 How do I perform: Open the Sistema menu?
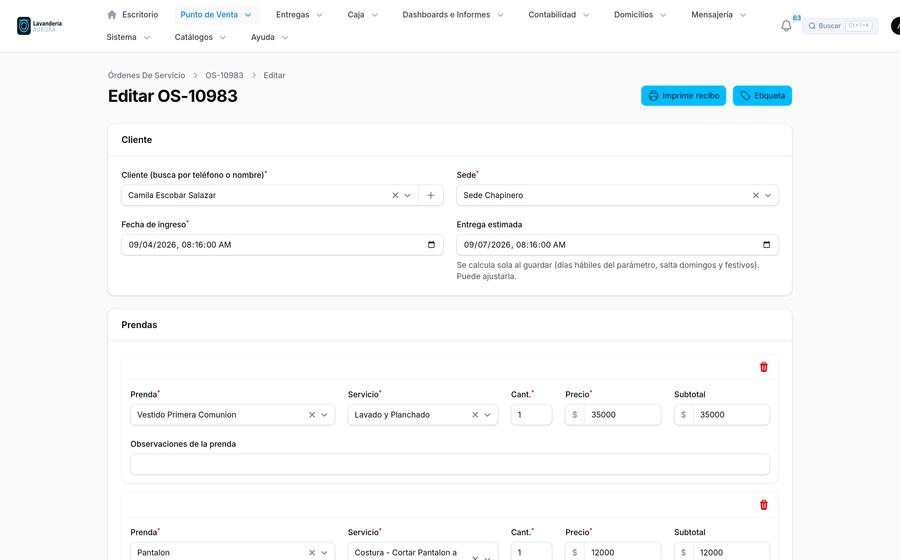[128, 37]
